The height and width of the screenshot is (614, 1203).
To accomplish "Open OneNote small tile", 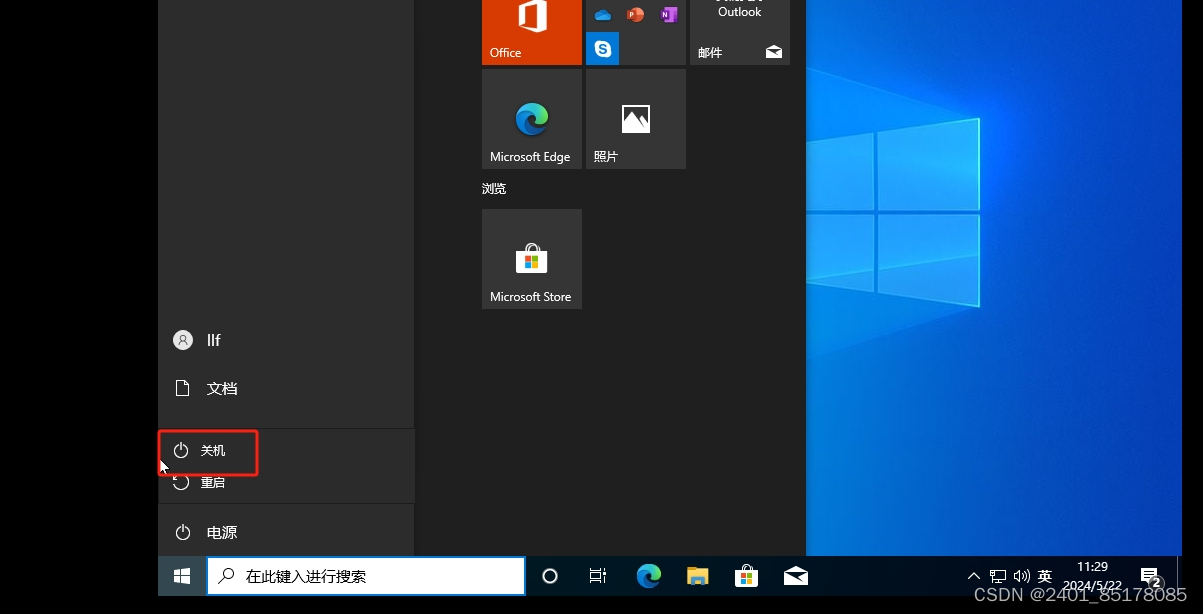I will click(x=668, y=14).
